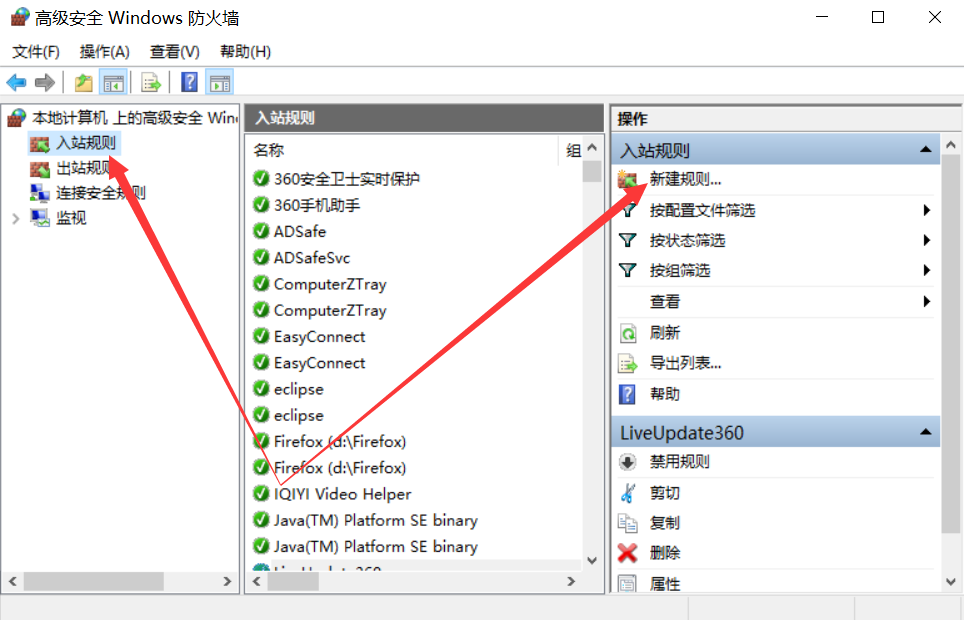This screenshot has width=964, height=620.
Task: Select the root 本地计算机 firewall node
Action: point(135,117)
